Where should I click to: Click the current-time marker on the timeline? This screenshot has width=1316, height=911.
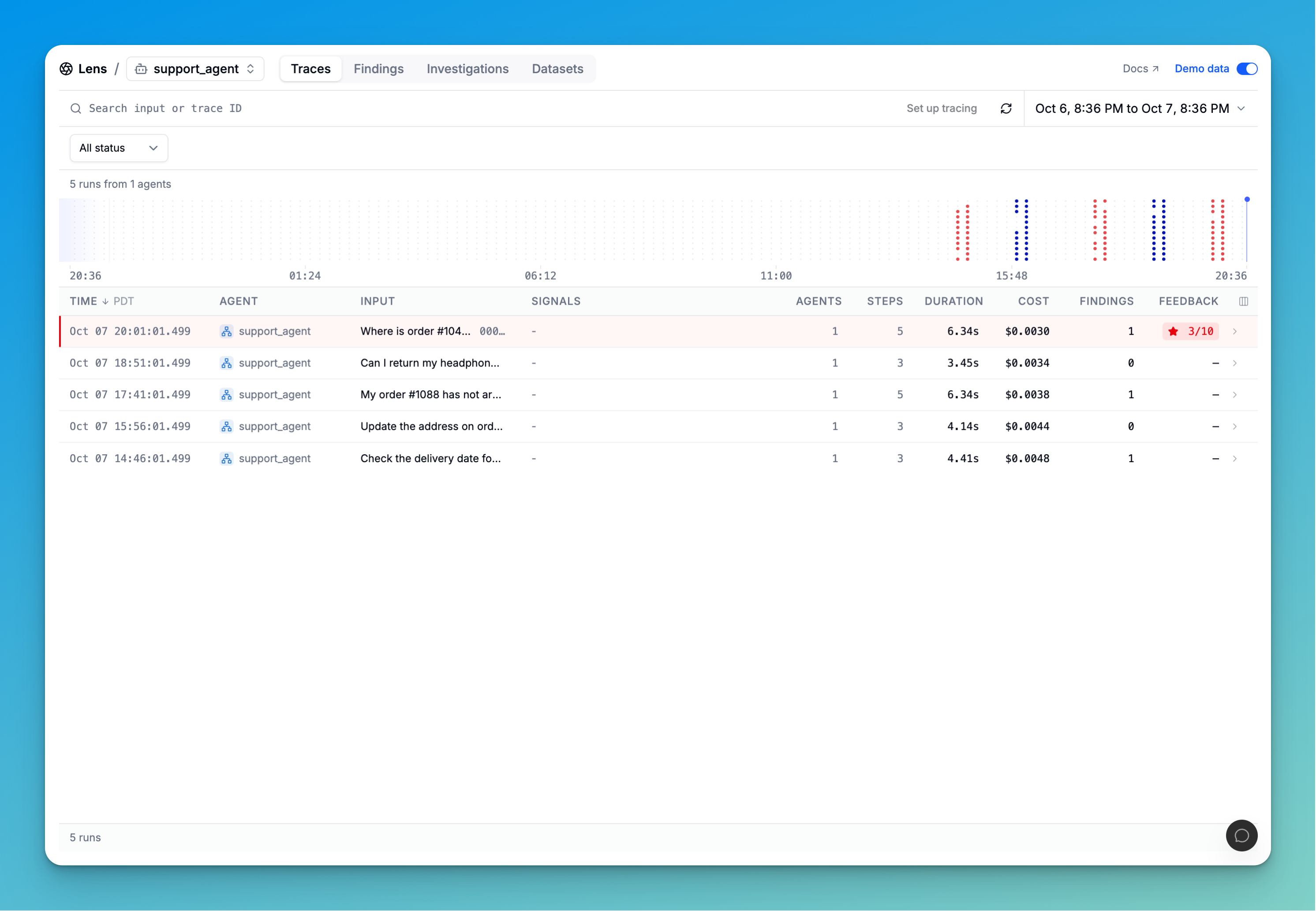pos(1246,200)
